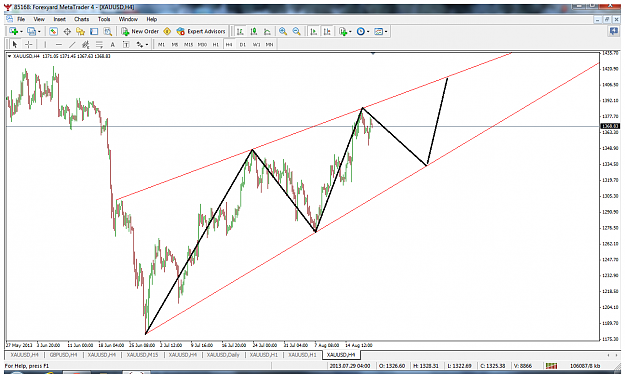Screen dimensions: 625x374
Task: Switch to the GBPUSD,H4 chart tab
Action: tap(64, 354)
